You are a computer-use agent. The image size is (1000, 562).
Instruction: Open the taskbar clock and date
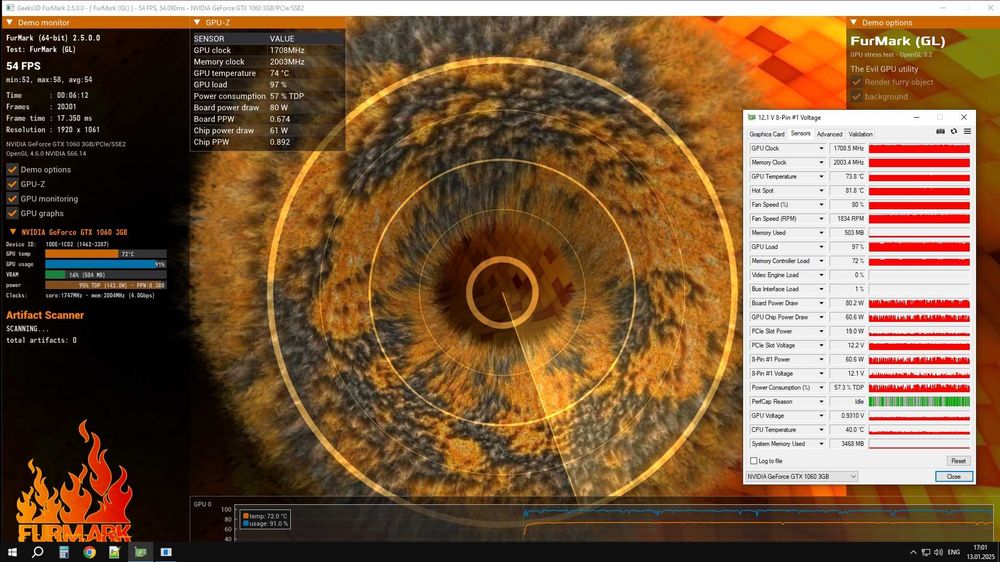tap(980, 552)
